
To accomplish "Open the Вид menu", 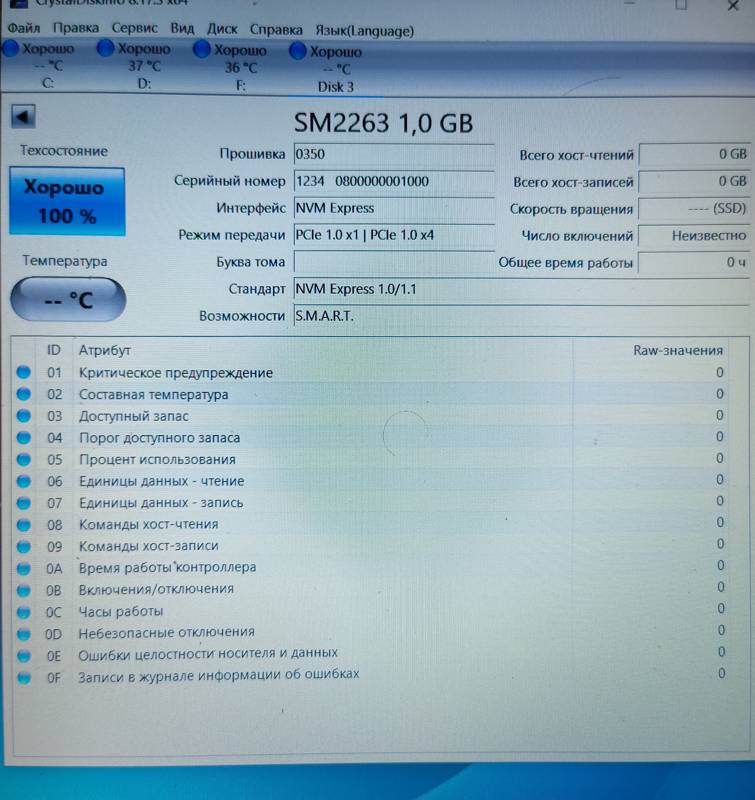I will coord(182,30).
